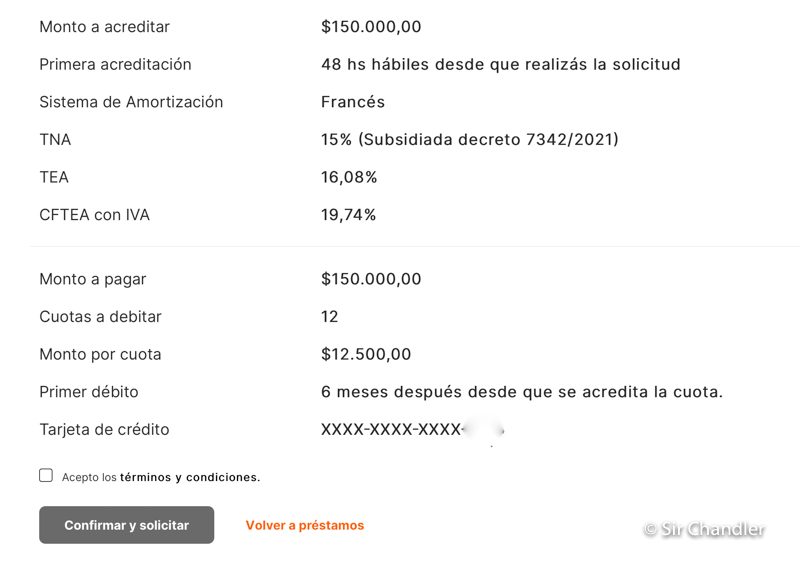Click the Monto a acreditar label
Image resolution: width=800 pixels, height=561 pixels.
coord(104,27)
